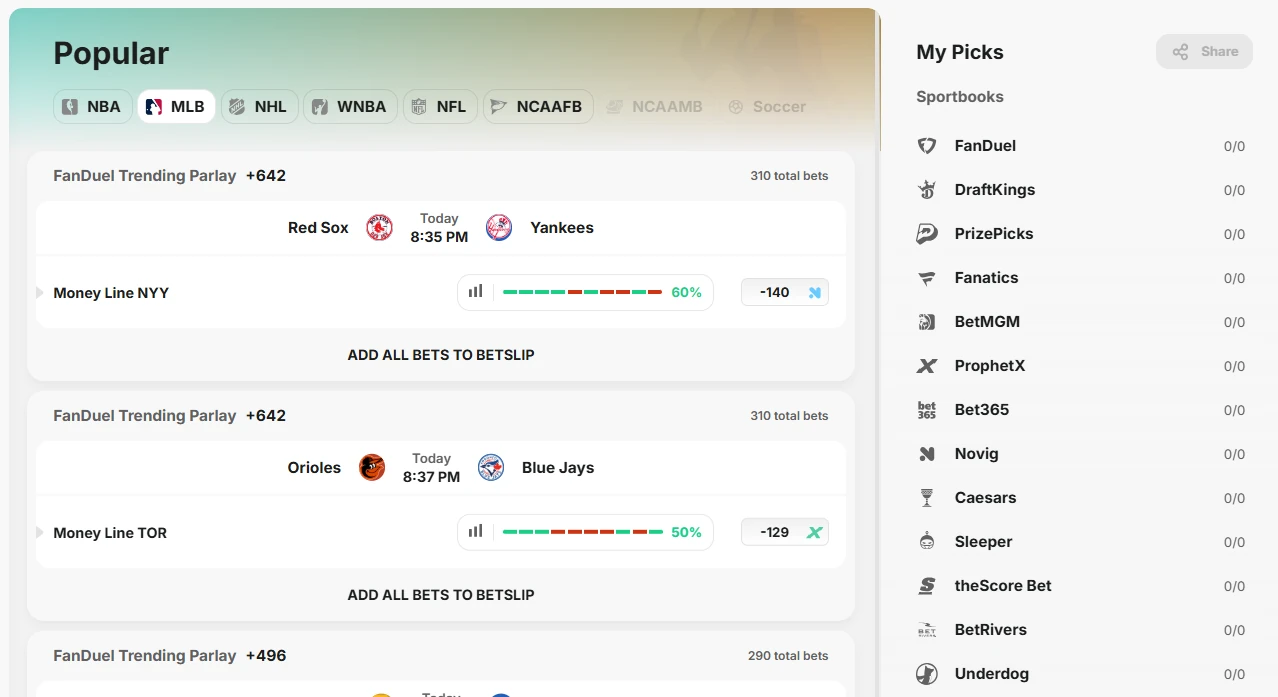Viewport: 1278px width, 697px height.
Task: Click the Blue Jays team logo
Action: 491,468
